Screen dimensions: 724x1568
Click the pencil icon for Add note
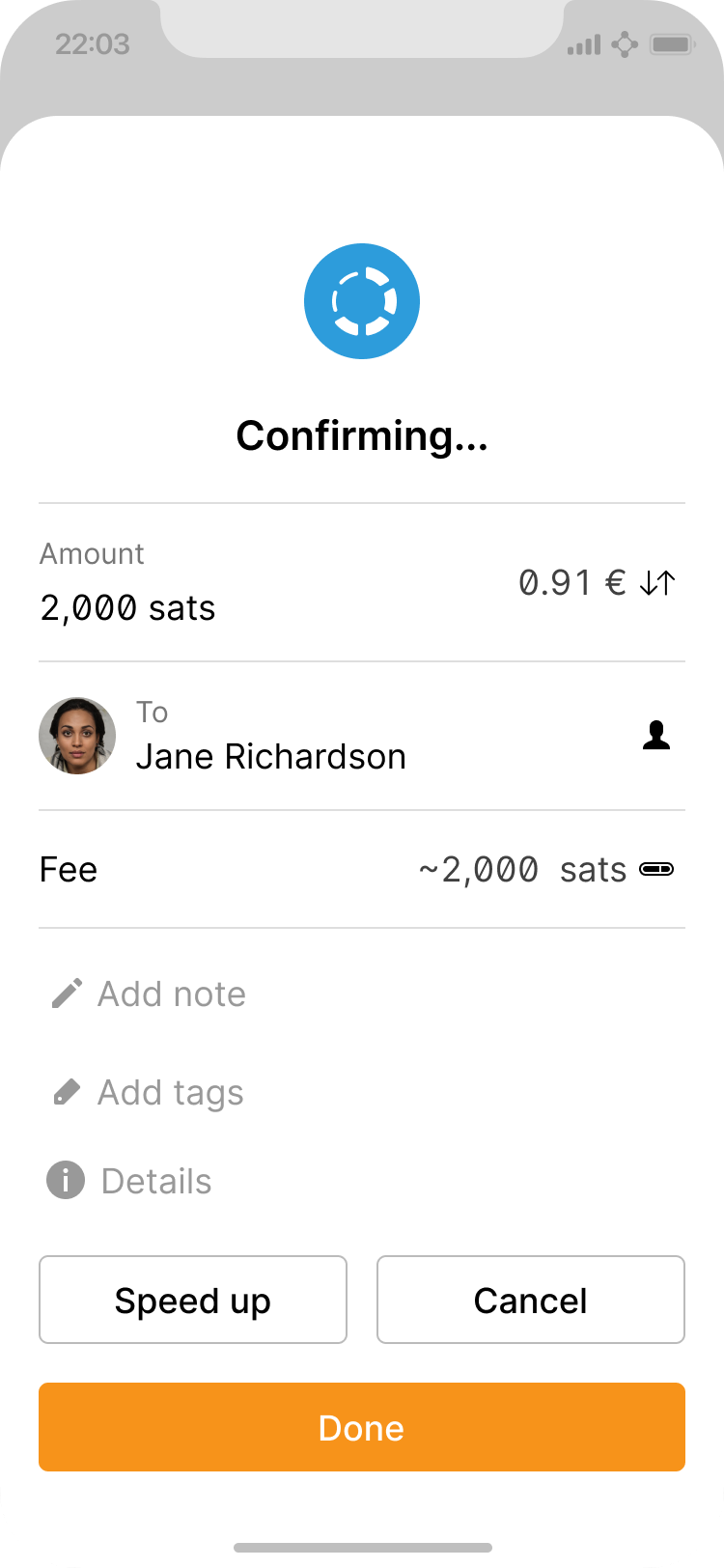tap(67, 994)
